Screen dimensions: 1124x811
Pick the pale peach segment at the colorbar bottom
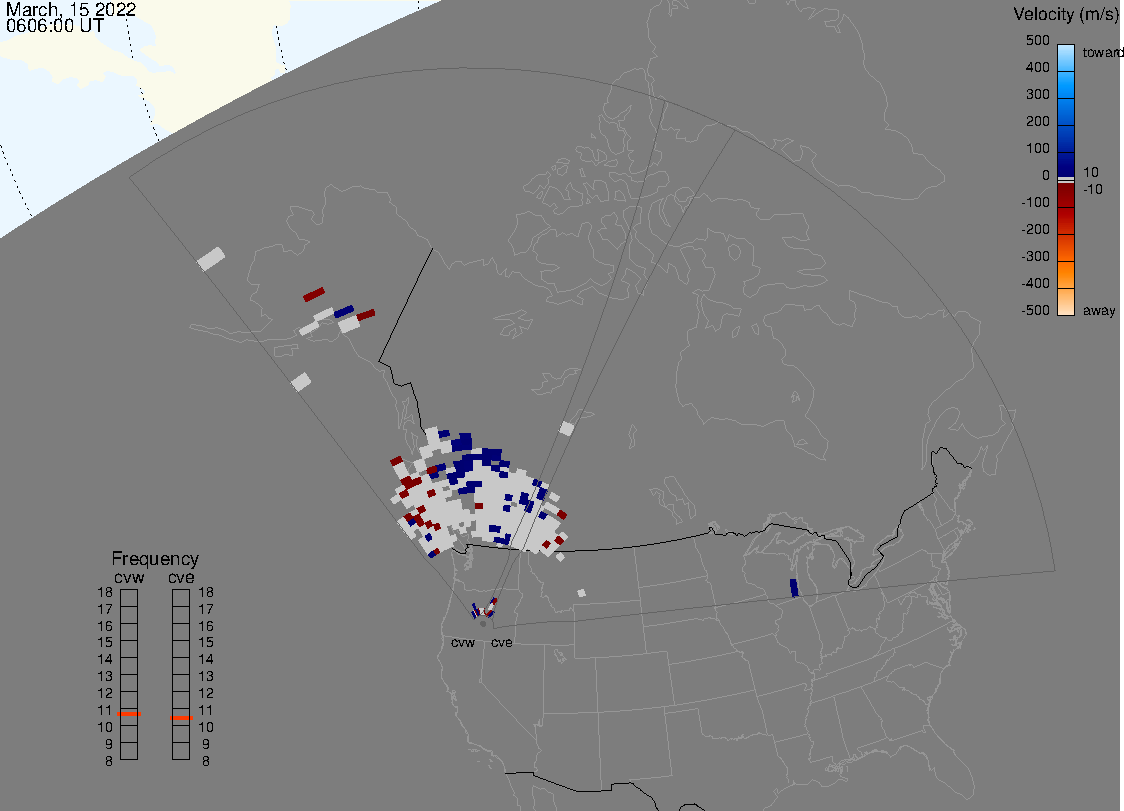(x=1066, y=301)
